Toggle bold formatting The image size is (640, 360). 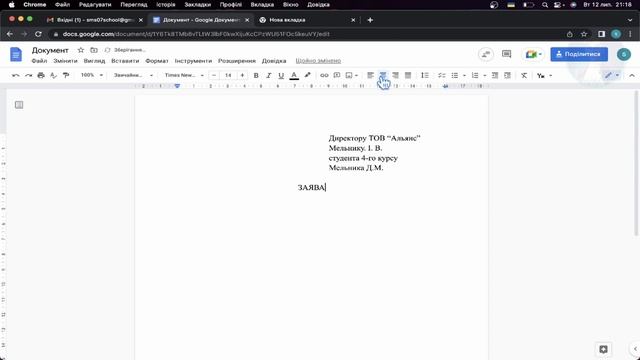tap(256, 76)
